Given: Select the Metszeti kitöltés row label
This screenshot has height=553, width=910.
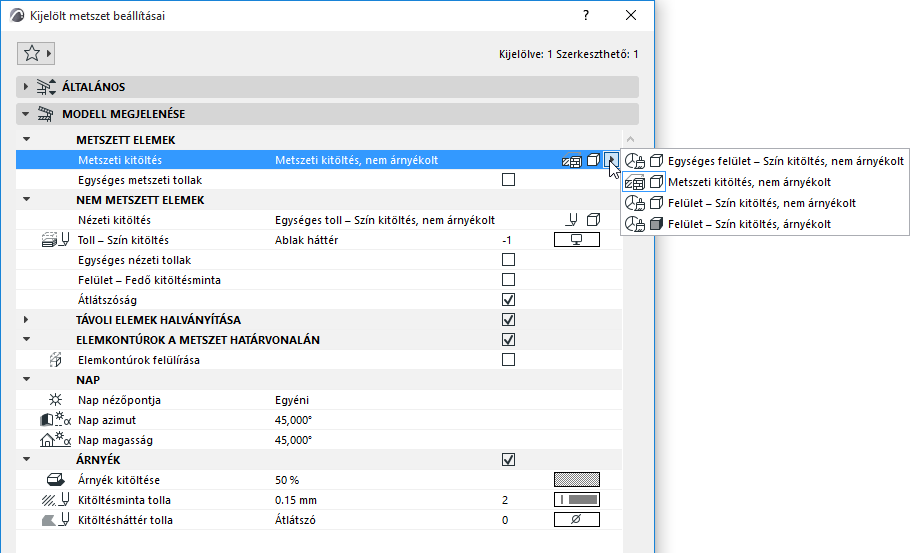Looking at the screenshot, I should (x=120, y=160).
